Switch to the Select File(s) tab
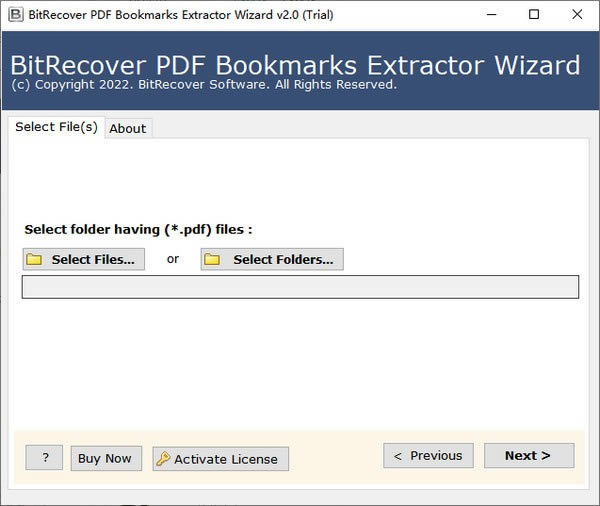Screen dimensions: 600x506 tap(56, 127)
